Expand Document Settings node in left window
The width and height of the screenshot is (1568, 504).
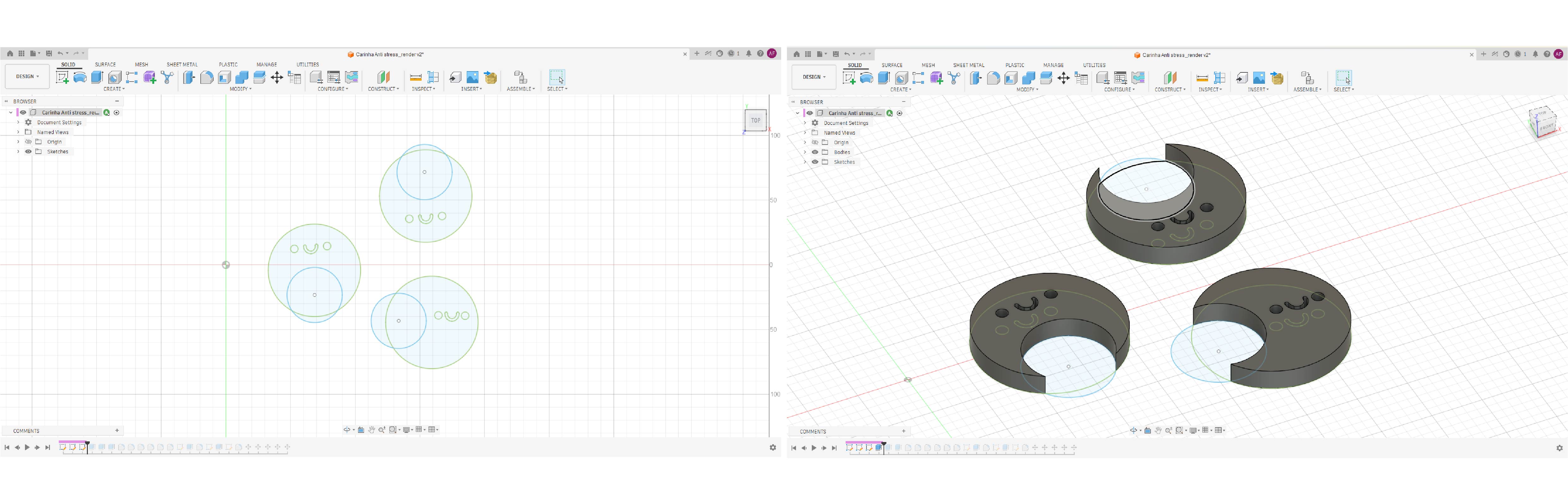pos(18,122)
